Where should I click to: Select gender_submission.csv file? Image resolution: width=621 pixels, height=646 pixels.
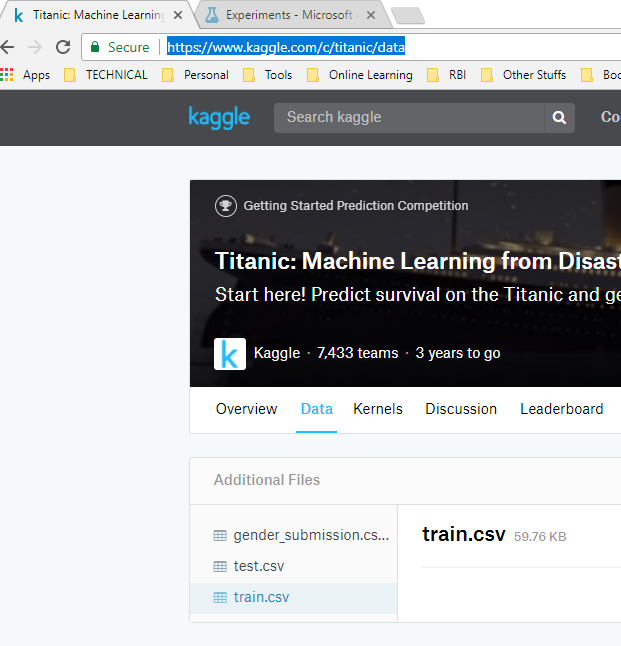coord(310,535)
